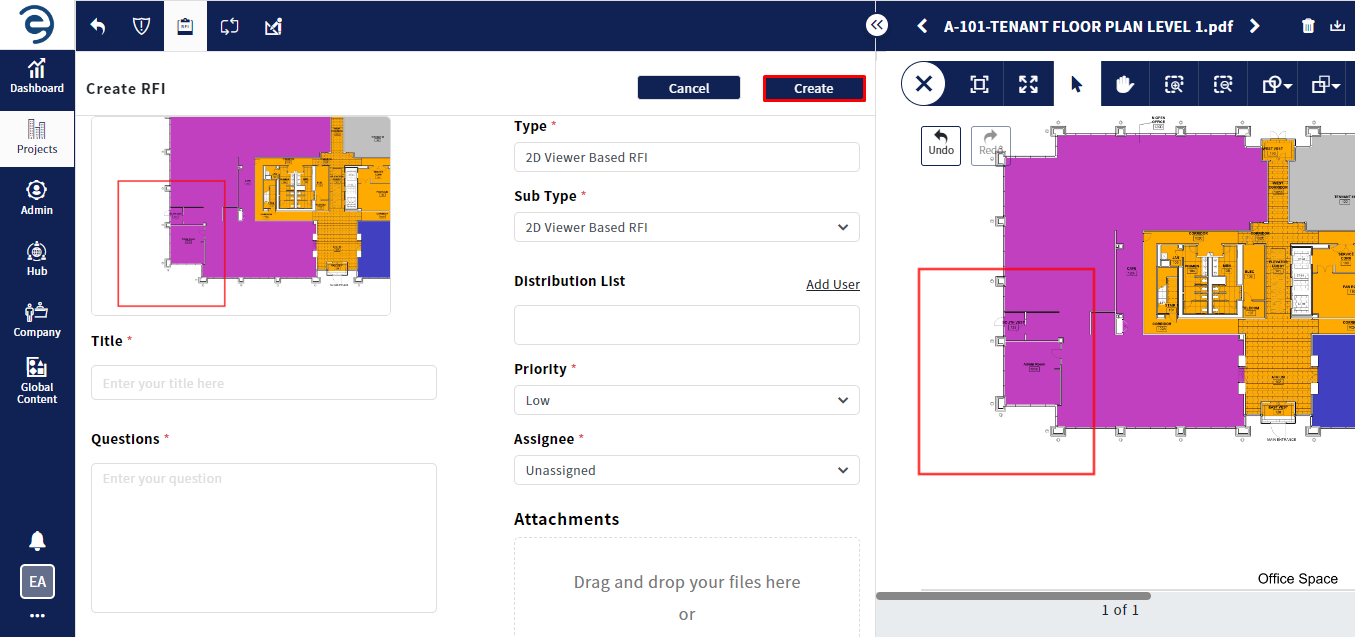Image resolution: width=1355 pixels, height=637 pixels.
Task: Open the Admin section in sidebar
Action: tap(37, 198)
